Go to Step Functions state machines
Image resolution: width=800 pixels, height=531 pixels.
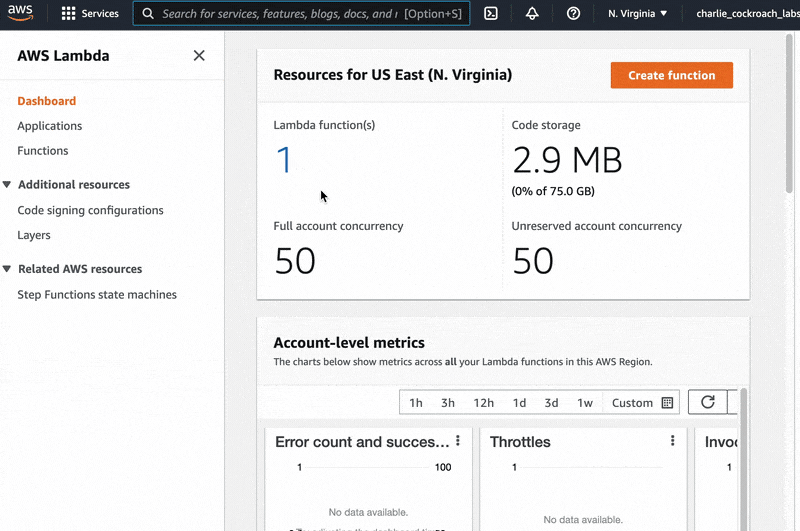(x=97, y=295)
